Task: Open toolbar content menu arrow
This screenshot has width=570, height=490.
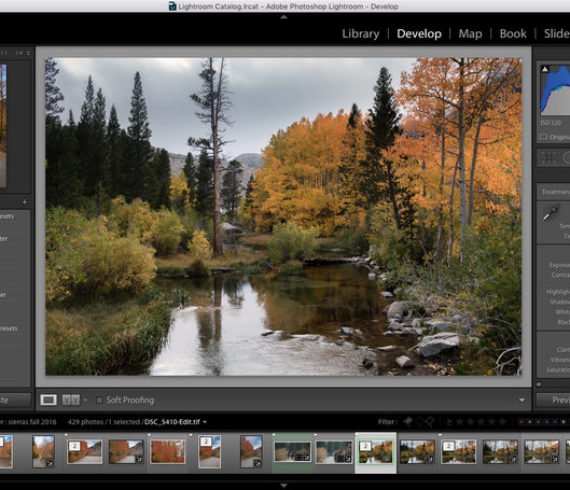Action: [522, 400]
